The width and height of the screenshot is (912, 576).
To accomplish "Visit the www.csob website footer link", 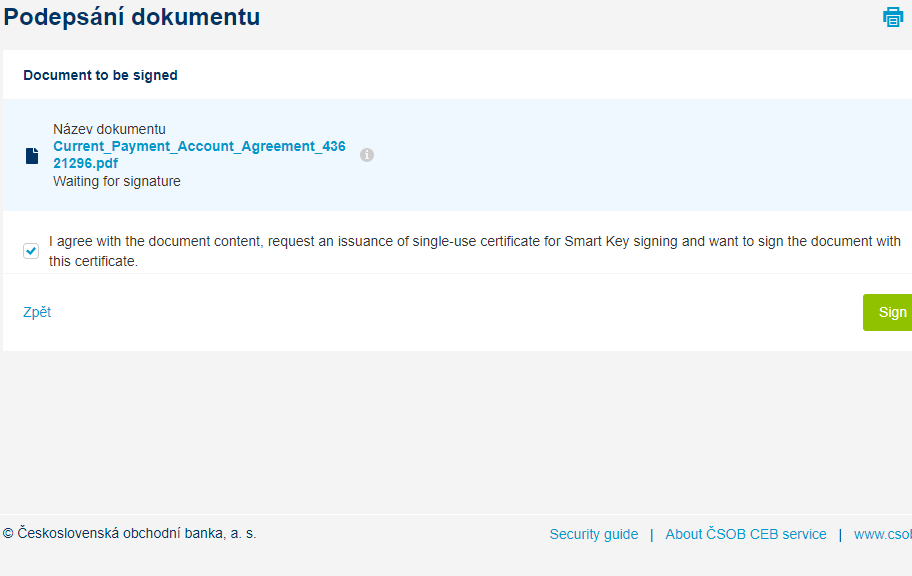I will 882,534.
